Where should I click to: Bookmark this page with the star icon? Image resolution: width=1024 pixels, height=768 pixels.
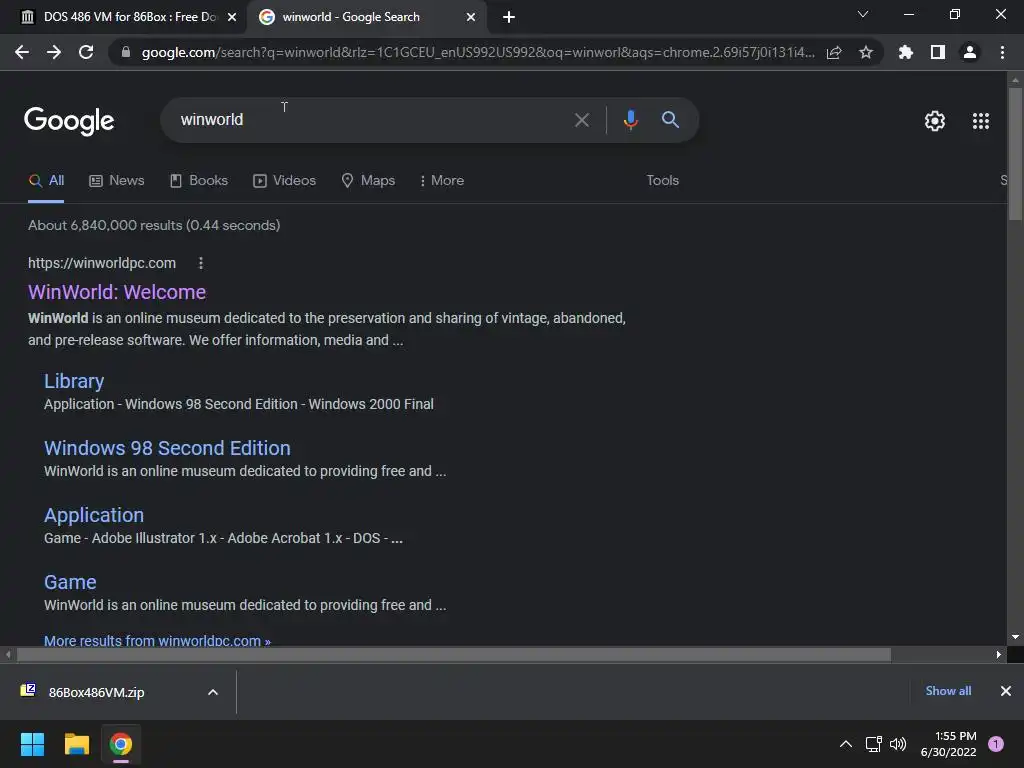pyautogui.click(x=866, y=52)
